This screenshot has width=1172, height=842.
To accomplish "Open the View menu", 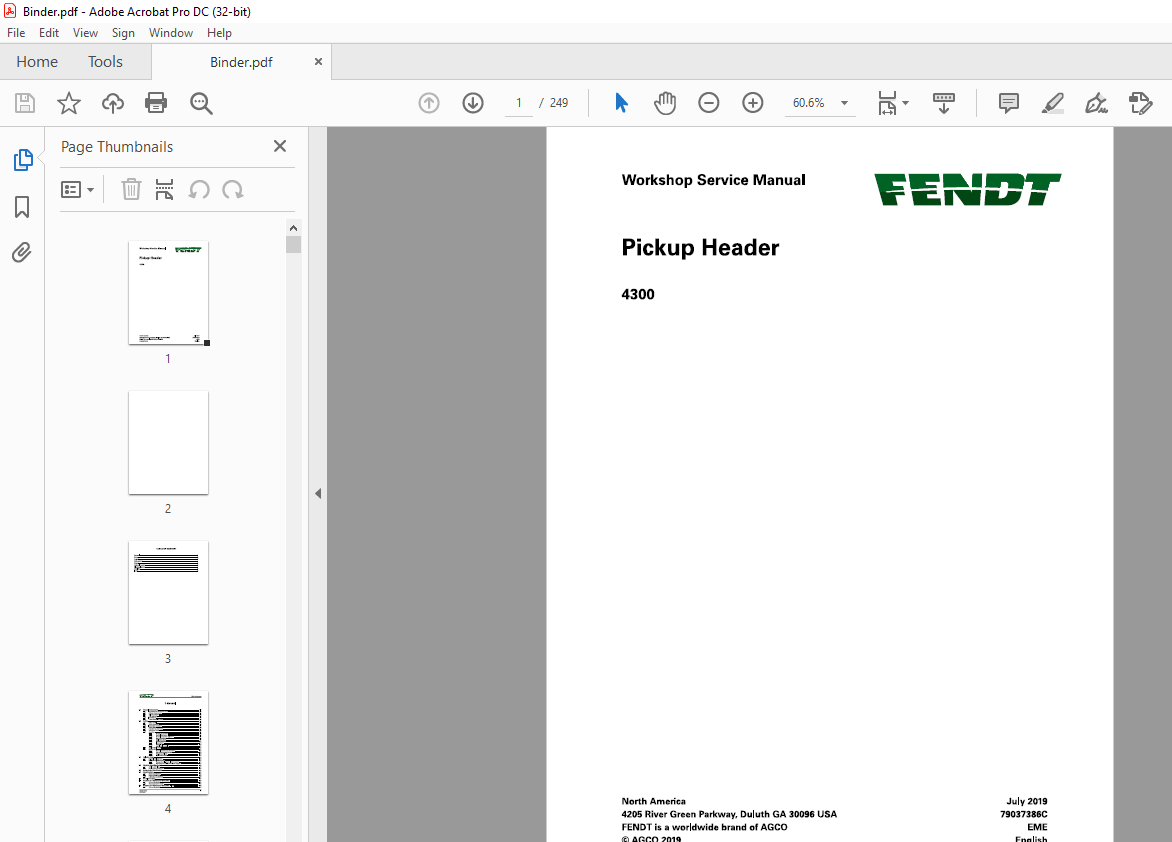I will 85,33.
